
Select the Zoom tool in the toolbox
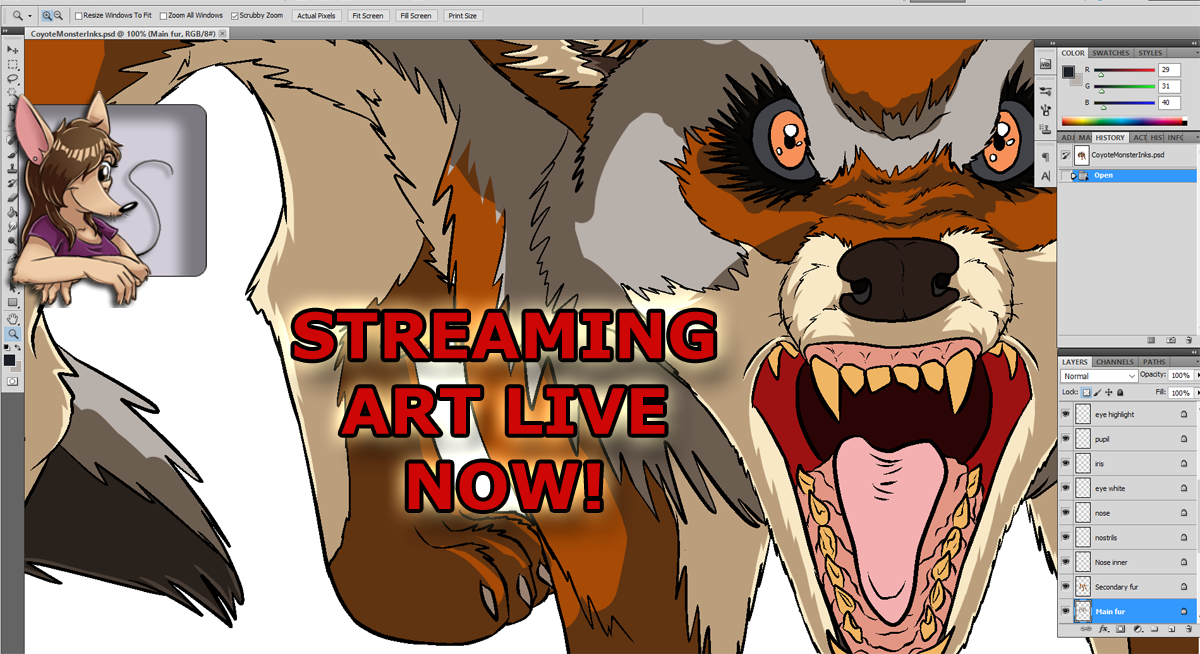(x=12, y=333)
